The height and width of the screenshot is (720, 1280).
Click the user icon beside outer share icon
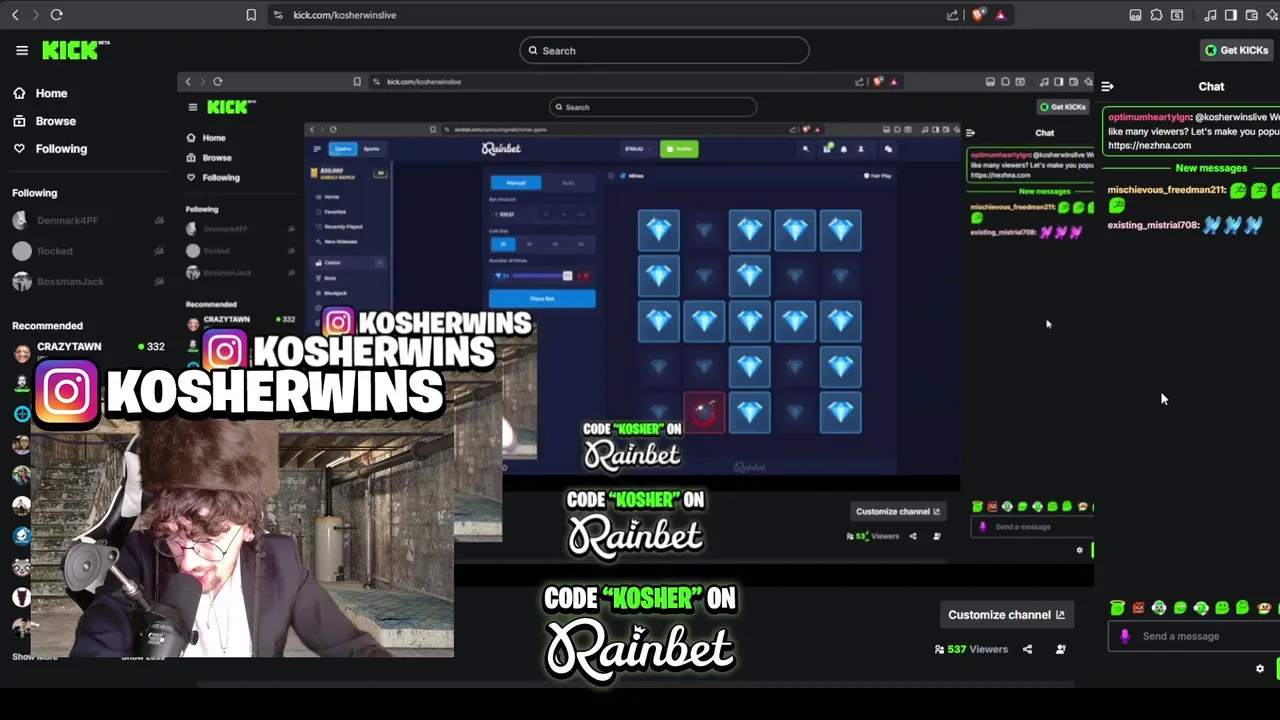[x=1061, y=649]
